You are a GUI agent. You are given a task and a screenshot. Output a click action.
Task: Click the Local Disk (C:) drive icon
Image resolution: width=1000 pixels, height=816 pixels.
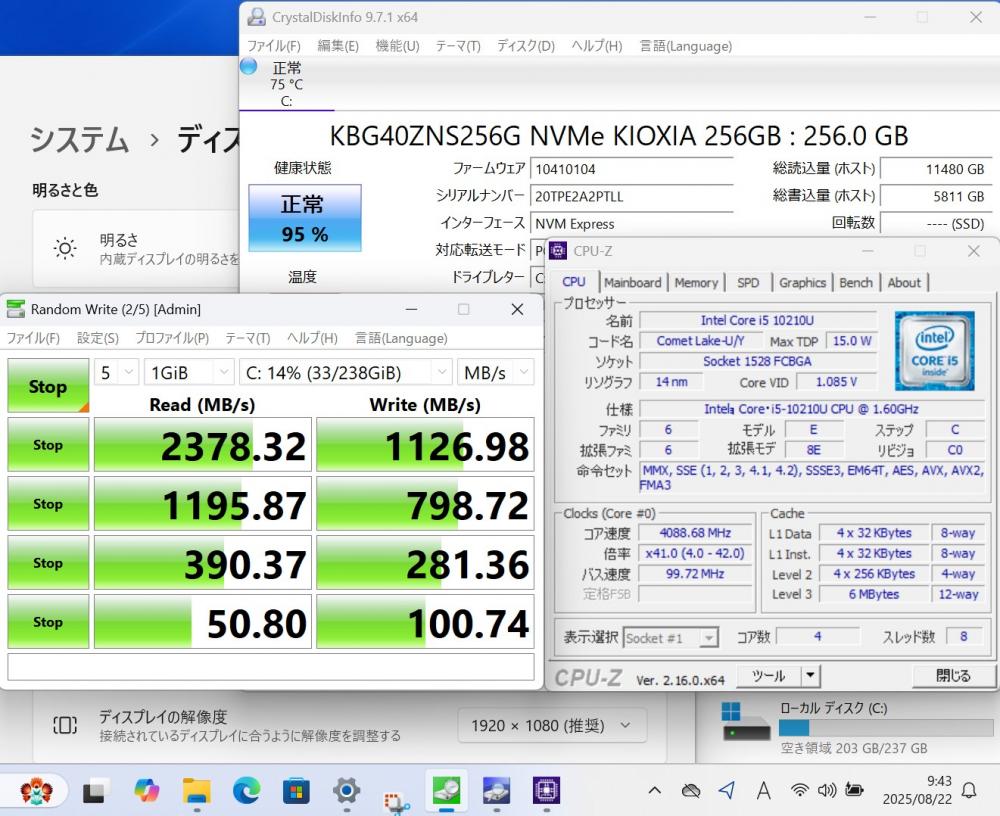746,722
